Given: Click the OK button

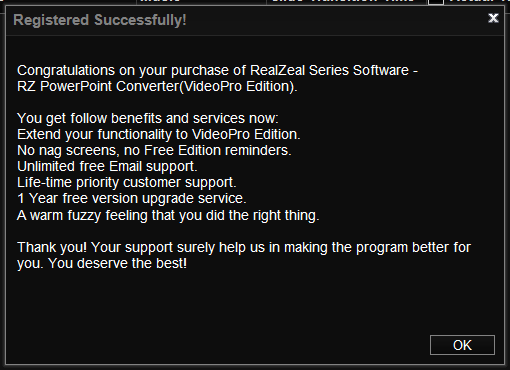Looking at the screenshot, I should [x=462, y=345].
